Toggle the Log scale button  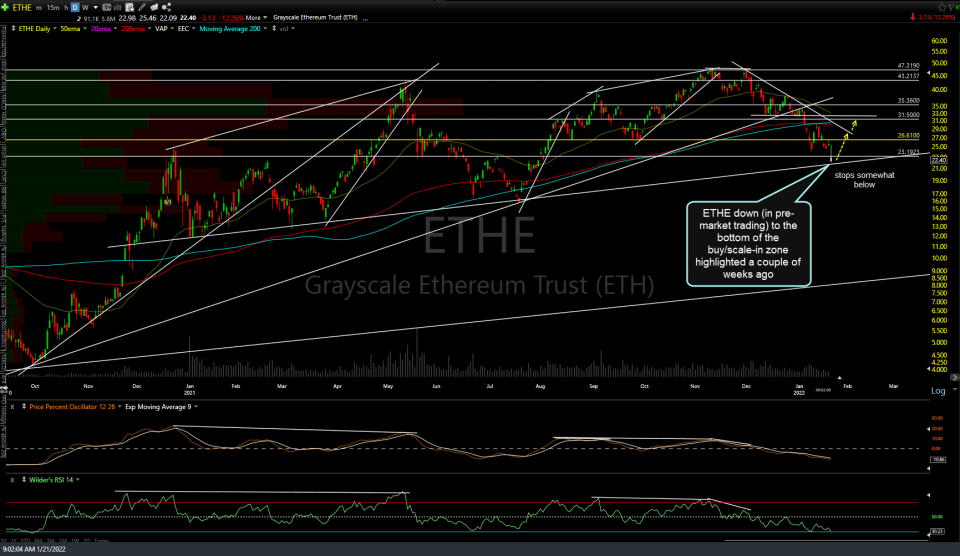pyautogui.click(x=938, y=391)
